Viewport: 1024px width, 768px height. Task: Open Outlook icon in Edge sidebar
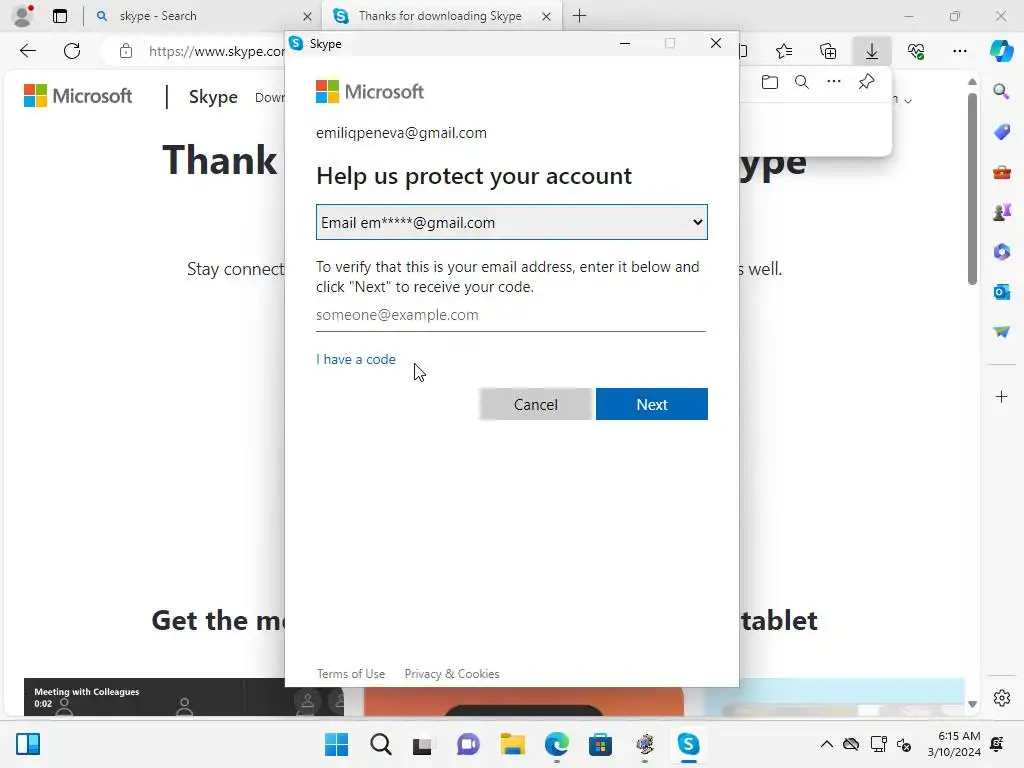coord(1001,291)
